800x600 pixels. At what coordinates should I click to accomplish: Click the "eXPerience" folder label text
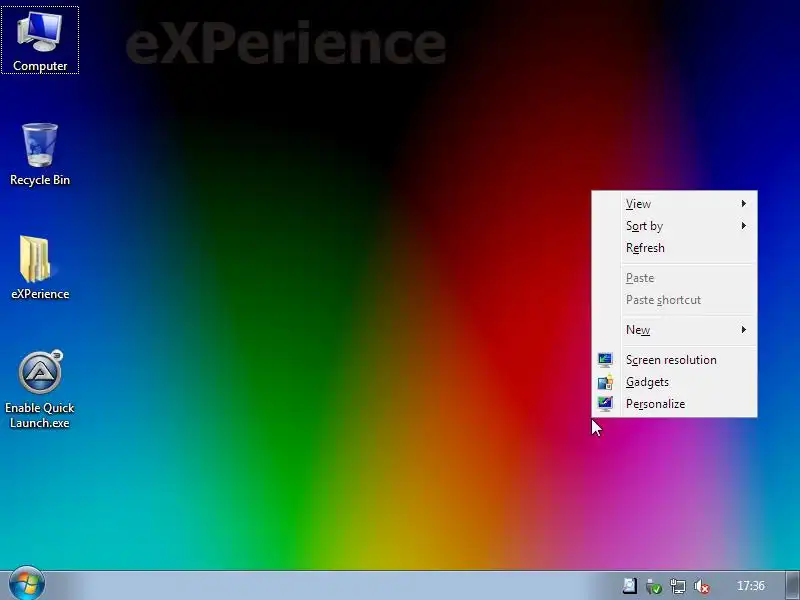point(40,294)
